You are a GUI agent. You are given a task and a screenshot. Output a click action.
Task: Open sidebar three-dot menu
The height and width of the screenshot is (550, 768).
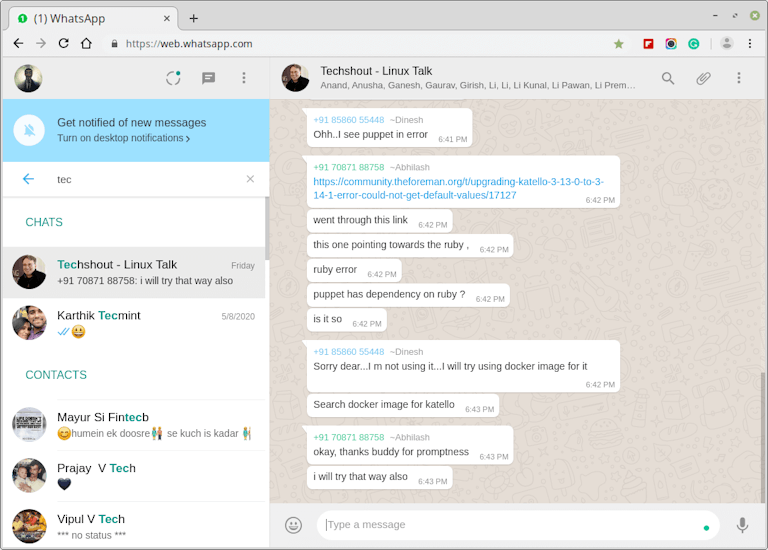coord(244,78)
